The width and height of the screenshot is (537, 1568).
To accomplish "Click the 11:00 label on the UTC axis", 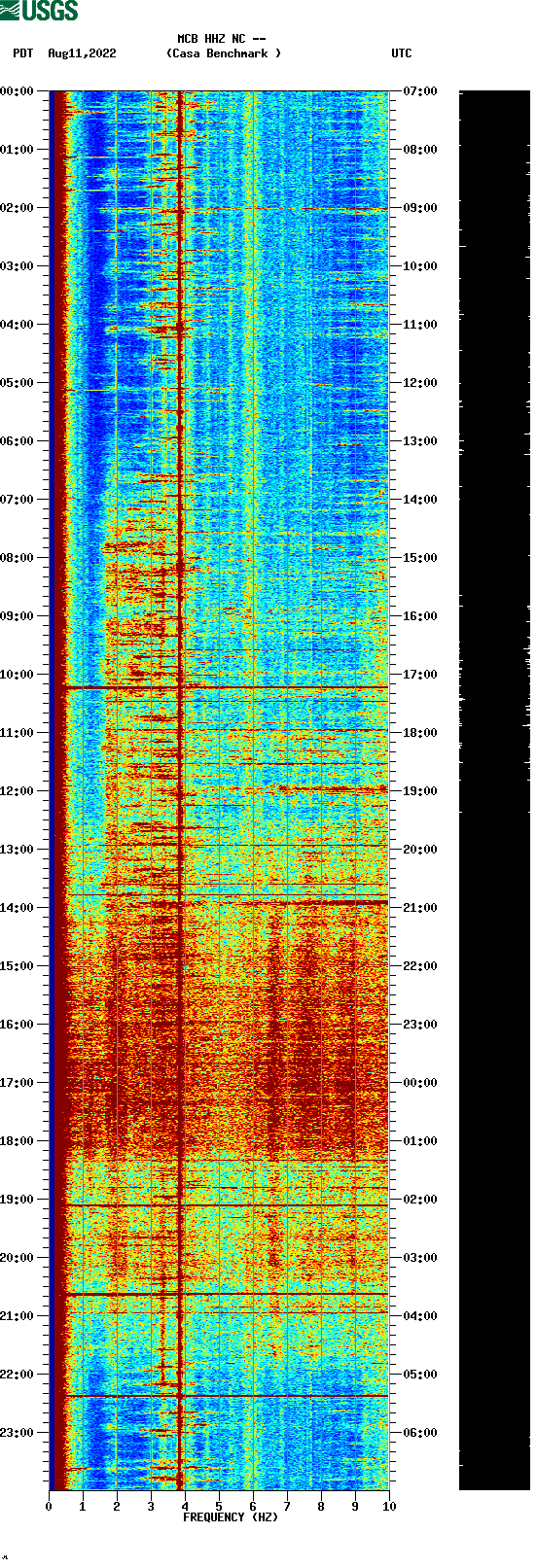I will pos(420,325).
